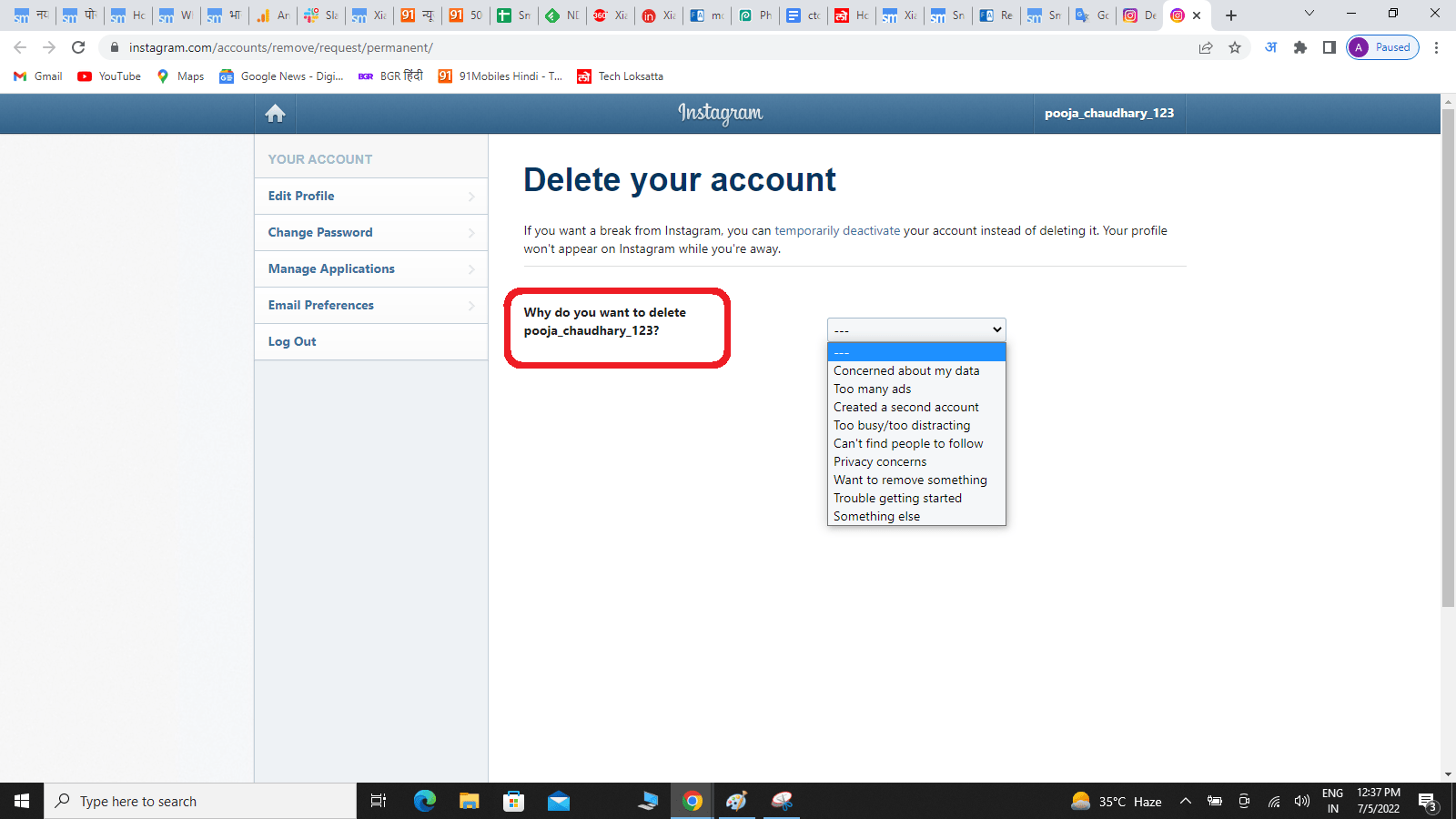The height and width of the screenshot is (819, 1456).
Task: Open the notification center
Action: click(x=1428, y=802)
